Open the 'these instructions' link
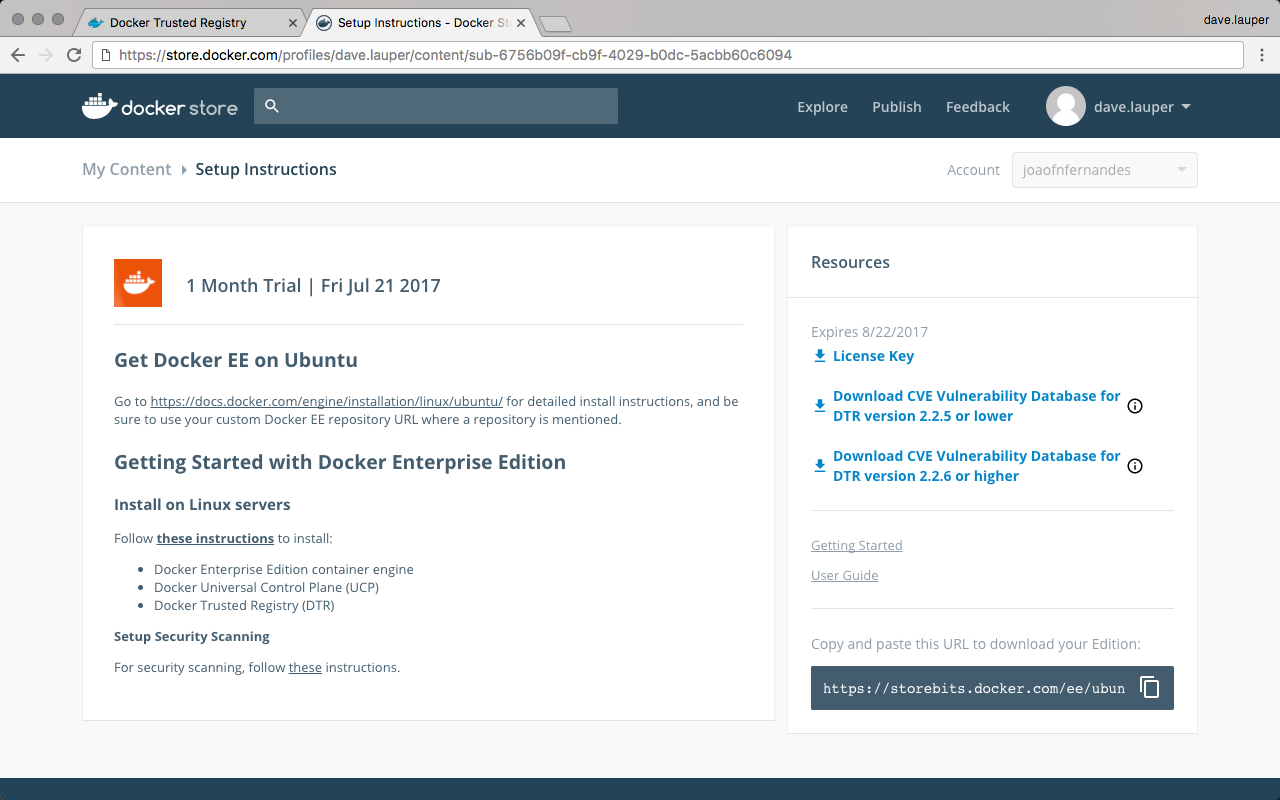 215,538
